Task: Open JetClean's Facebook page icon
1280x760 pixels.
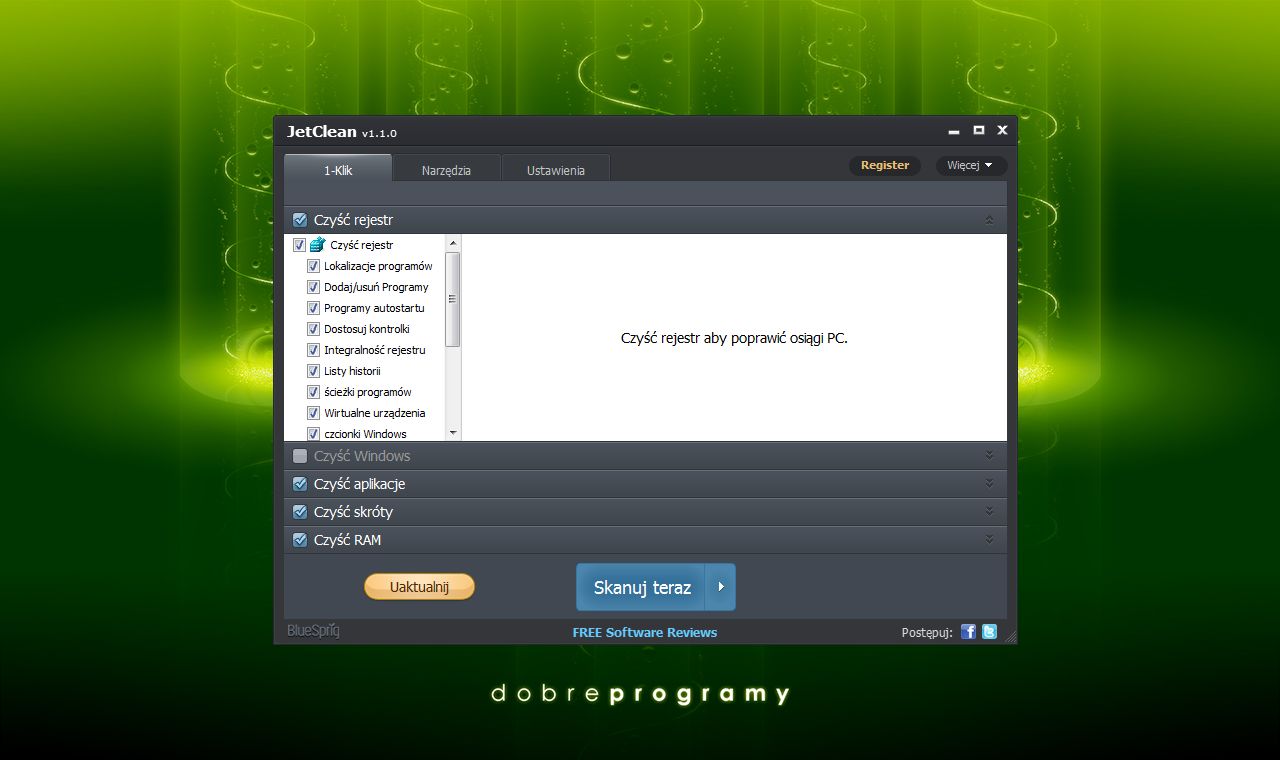Action: click(968, 632)
